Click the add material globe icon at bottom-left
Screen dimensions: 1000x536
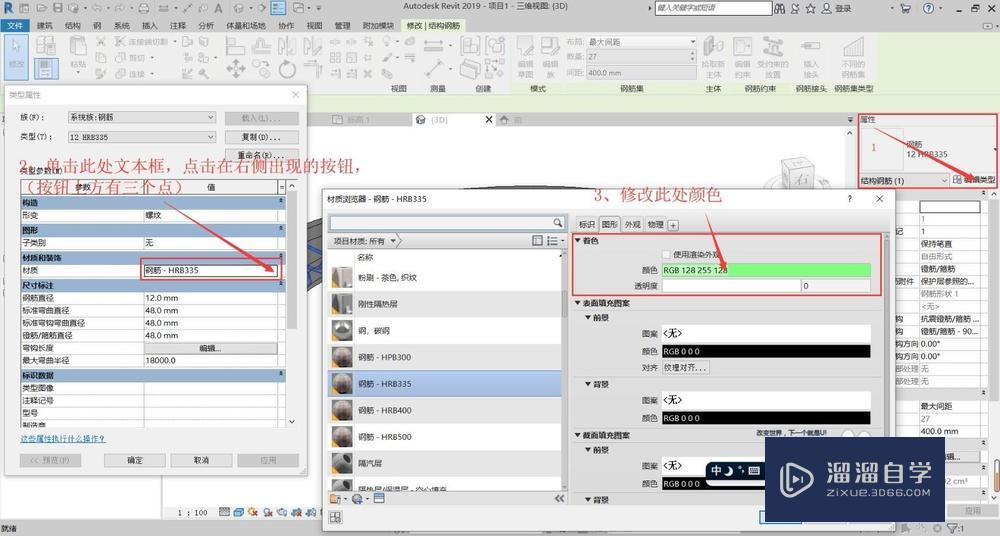pos(357,498)
